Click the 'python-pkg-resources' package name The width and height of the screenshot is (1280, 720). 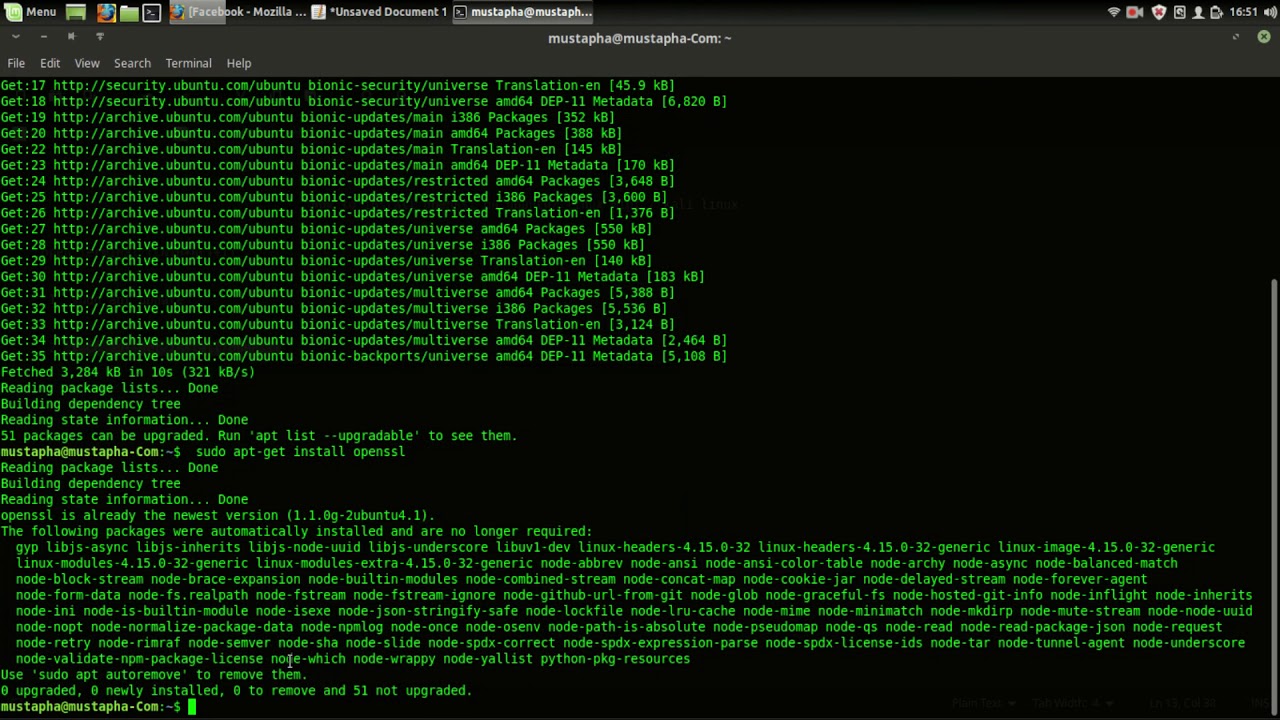tap(615, 659)
